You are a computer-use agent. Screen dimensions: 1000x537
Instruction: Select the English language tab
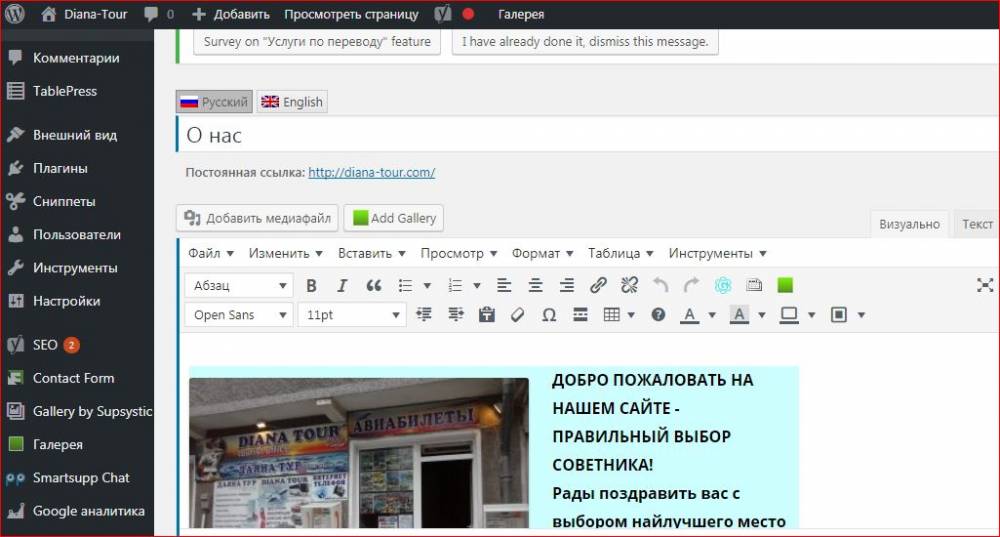click(x=292, y=102)
